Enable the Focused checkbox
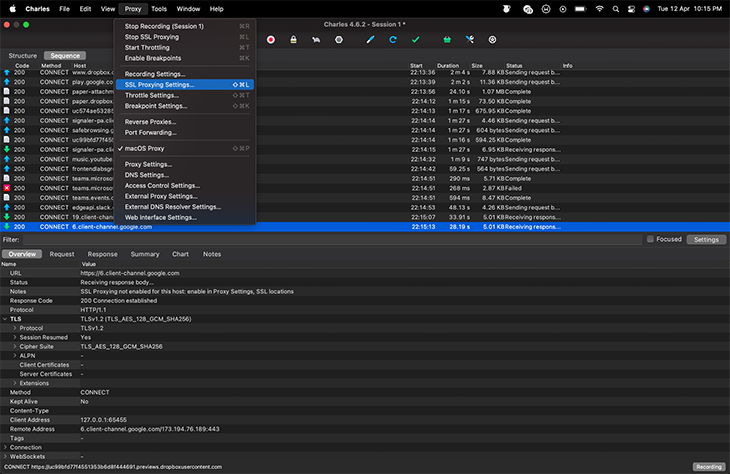 (651, 240)
